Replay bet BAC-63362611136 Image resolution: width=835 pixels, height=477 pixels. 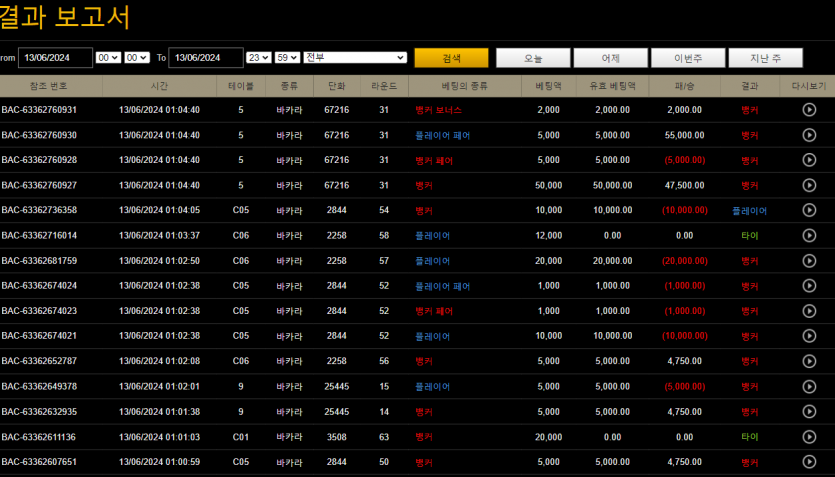(x=809, y=437)
